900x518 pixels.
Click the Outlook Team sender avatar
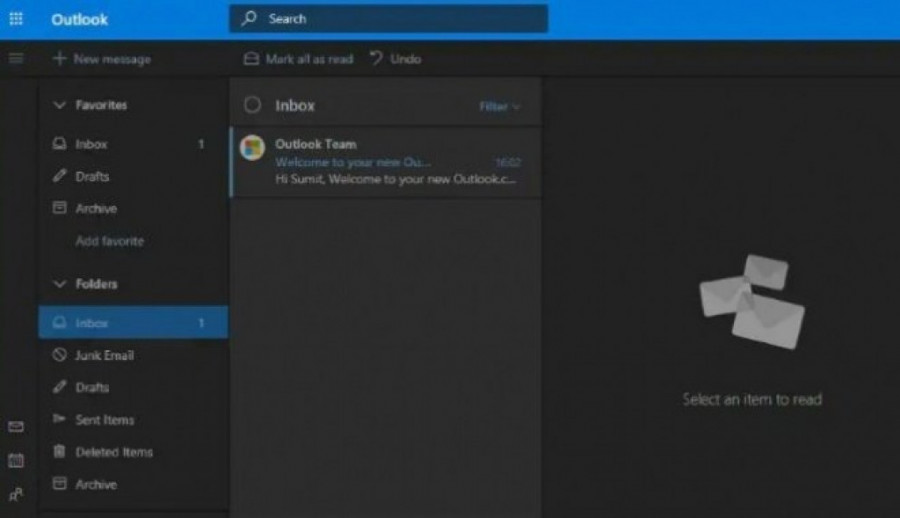[253, 148]
